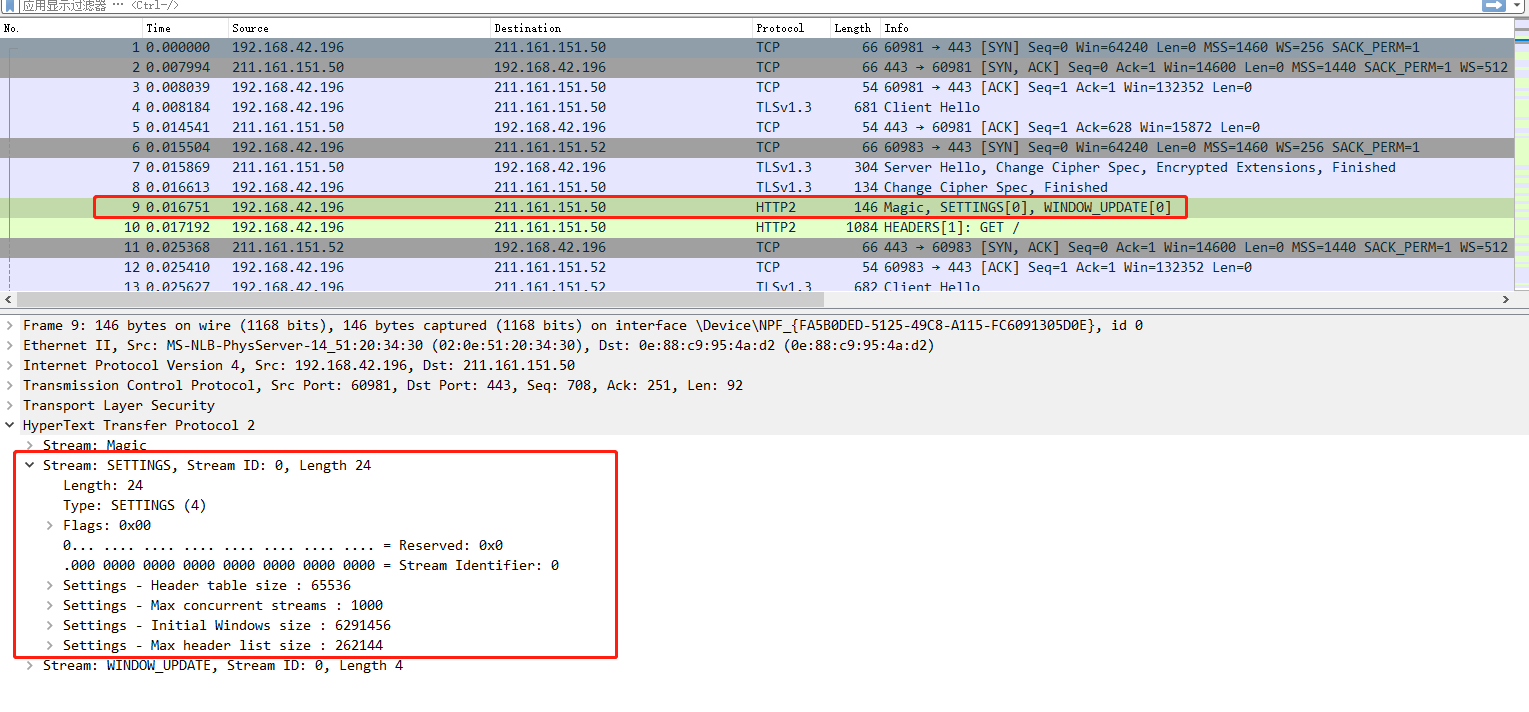The height and width of the screenshot is (712, 1529).
Task: Expand the Frame 9 details node
Action: [x=8, y=325]
